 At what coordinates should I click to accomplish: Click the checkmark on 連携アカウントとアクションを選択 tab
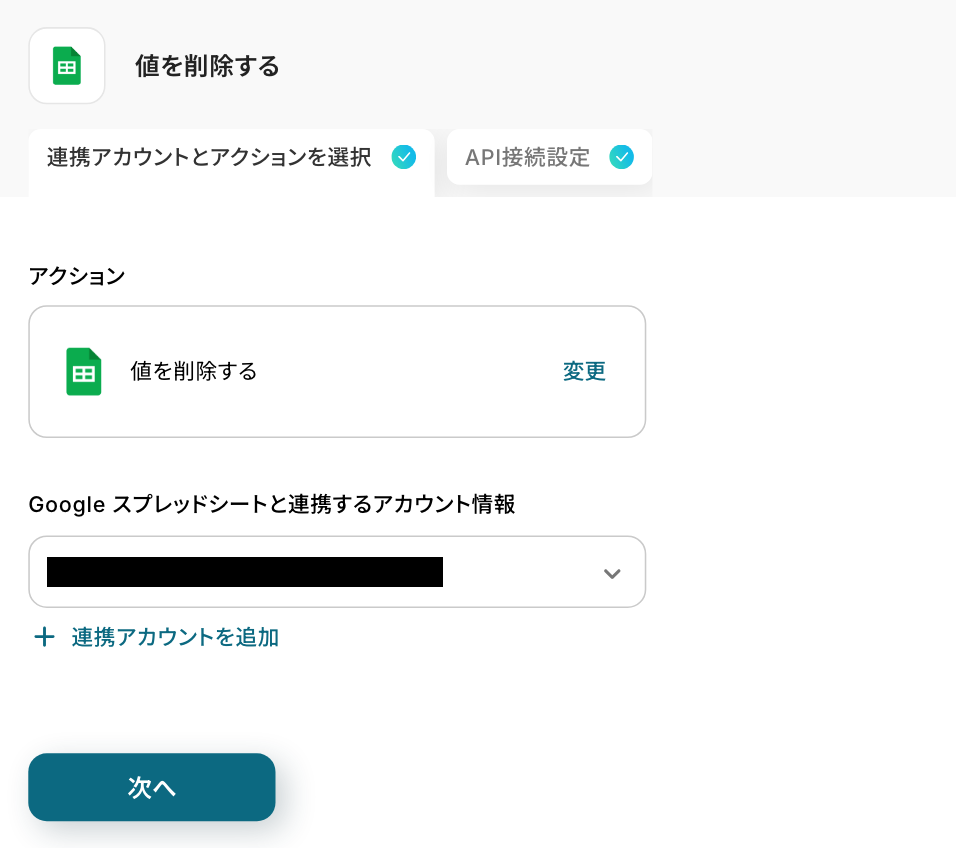(x=404, y=157)
